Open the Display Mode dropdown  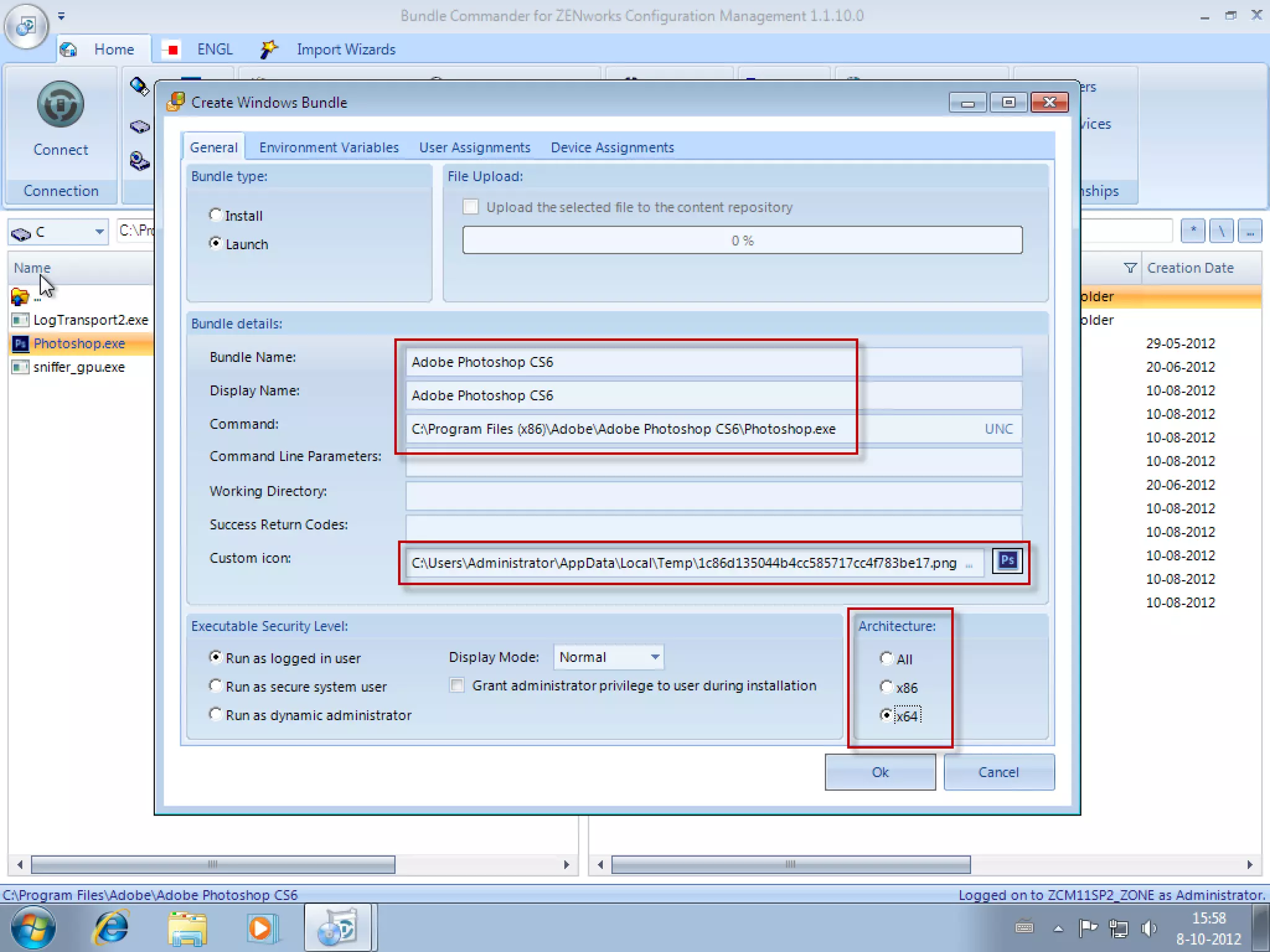(655, 657)
